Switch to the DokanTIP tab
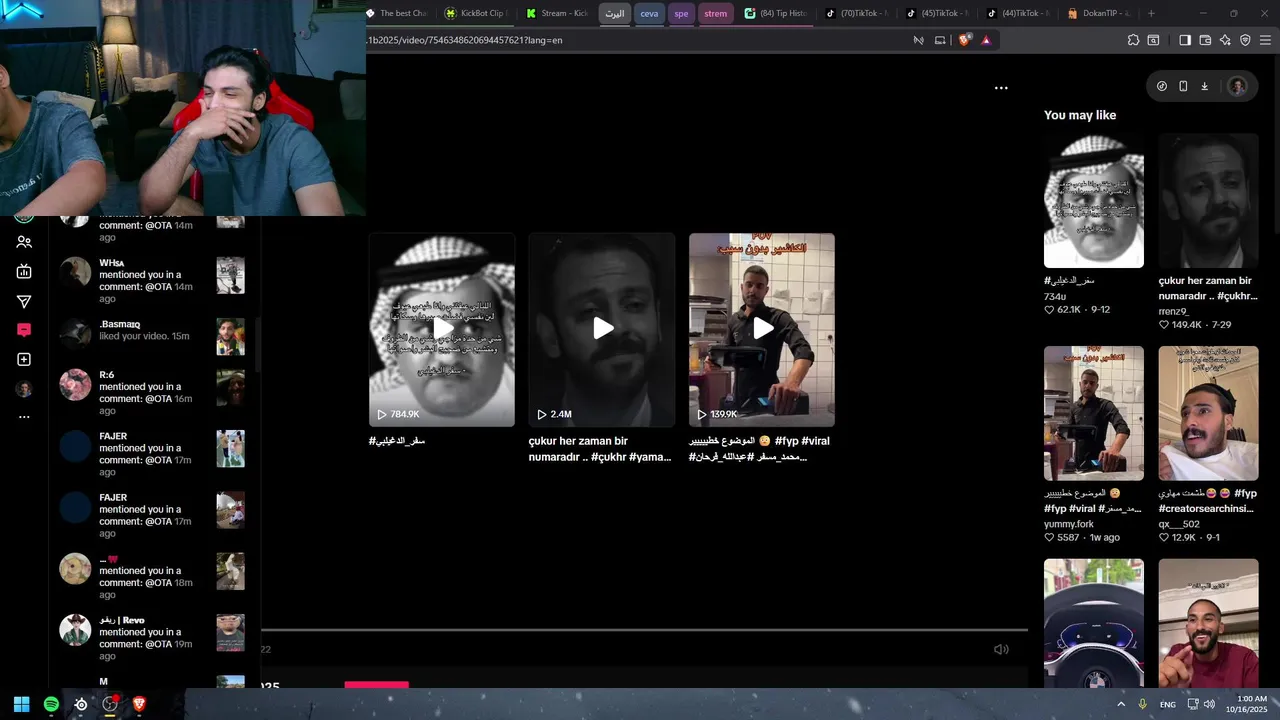Viewport: 1280px width, 720px height. pos(1098,13)
